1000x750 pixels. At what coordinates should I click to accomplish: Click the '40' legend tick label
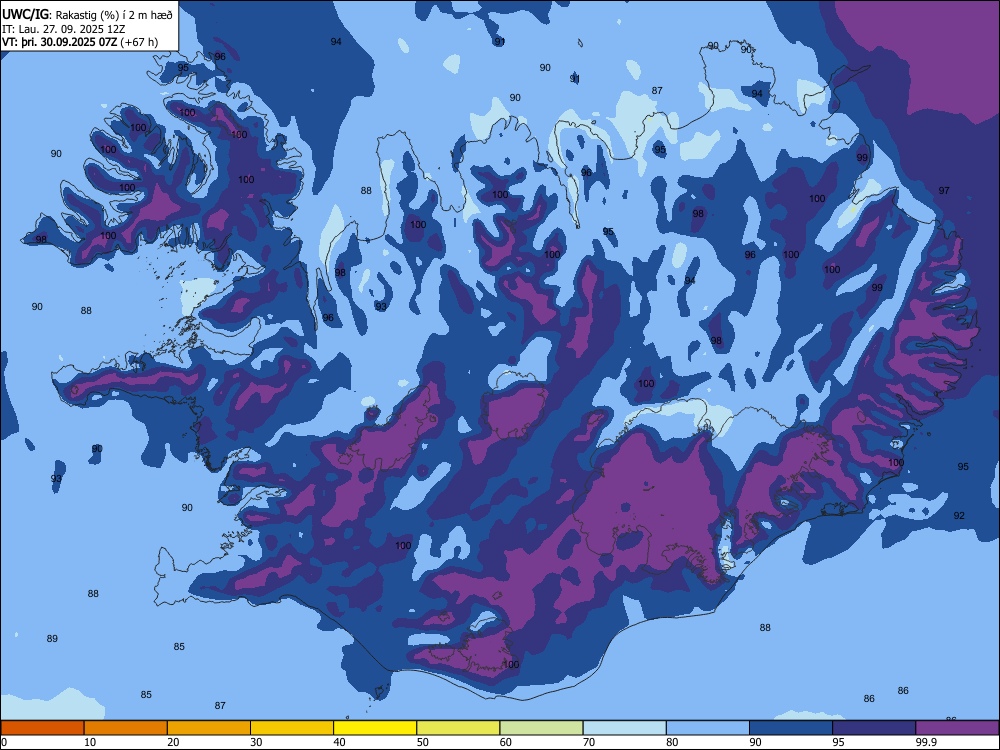click(x=339, y=742)
